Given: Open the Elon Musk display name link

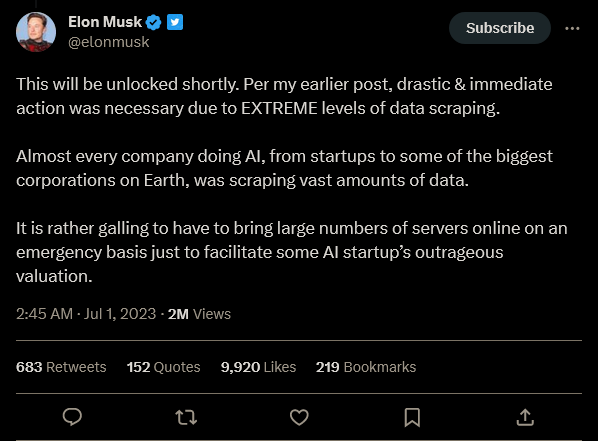Looking at the screenshot, I should (105, 22).
